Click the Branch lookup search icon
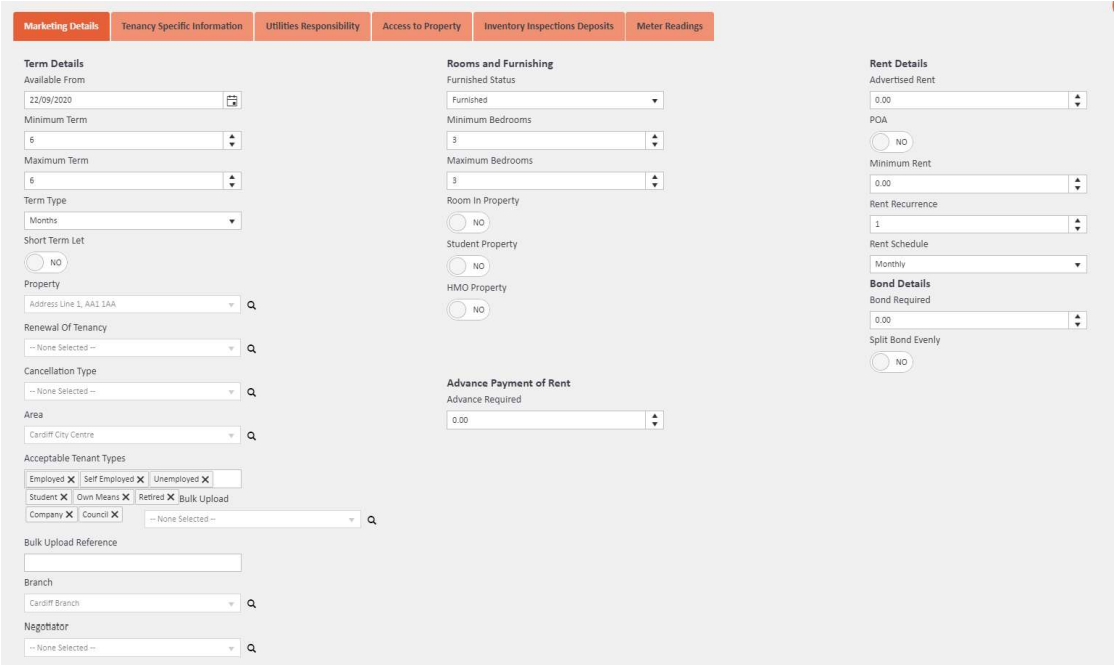 pyautogui.click(x=252, y=604)
